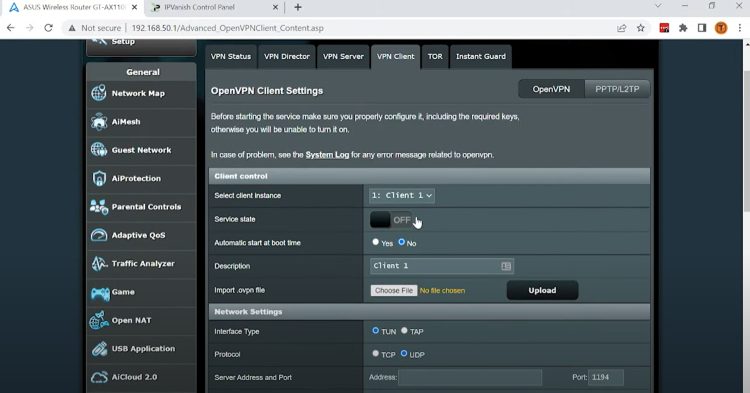The image size is (750, 393).
Task: Click the red extension icon in toolbar
Action: (x=664, y=28)
